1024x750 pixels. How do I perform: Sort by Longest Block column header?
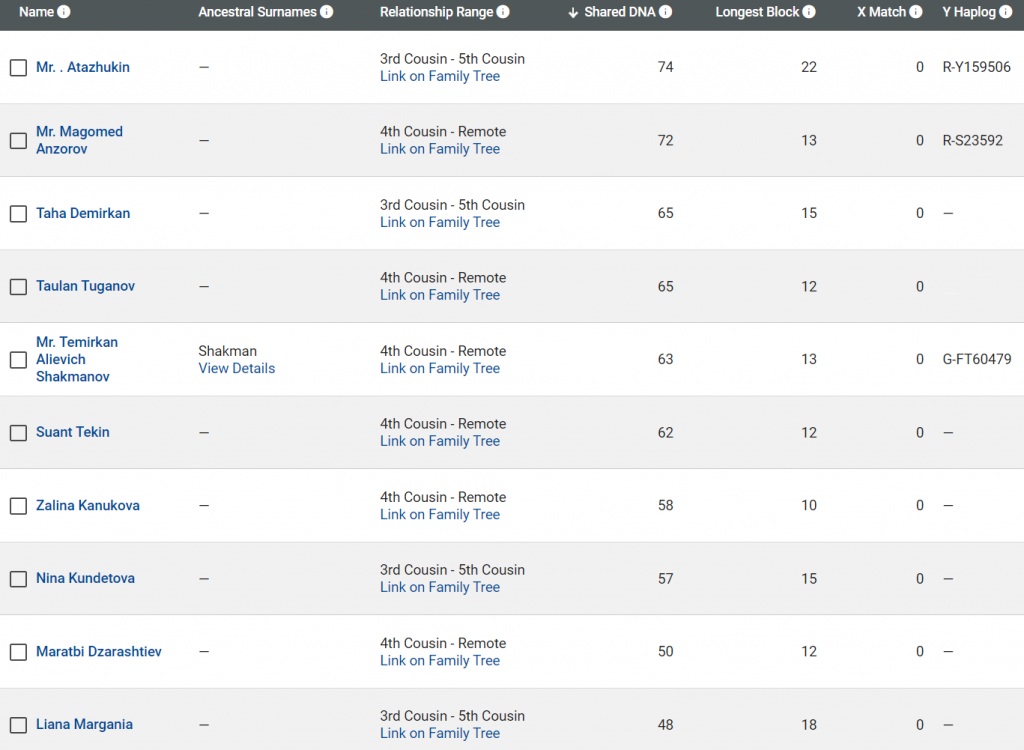(758, 12)
